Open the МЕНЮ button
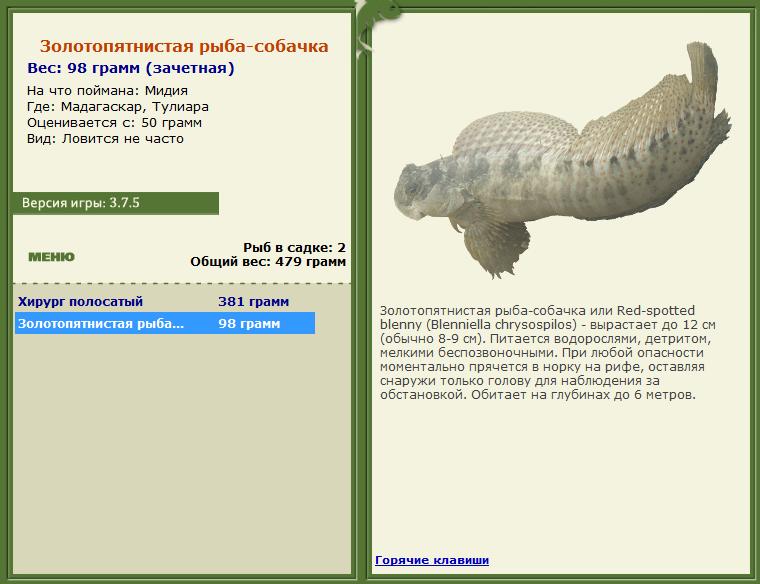 [x=51, y=256]
